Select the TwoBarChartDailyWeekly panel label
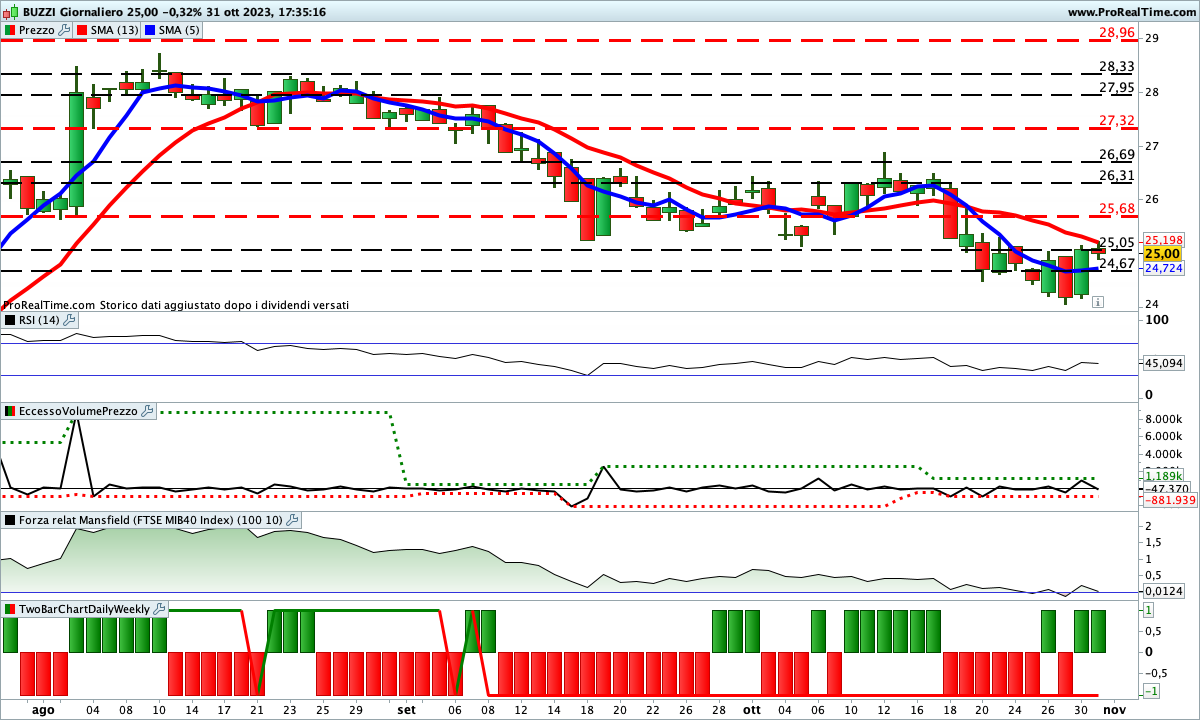Screen dimensions: 1200x720 (x=85, y=608)
